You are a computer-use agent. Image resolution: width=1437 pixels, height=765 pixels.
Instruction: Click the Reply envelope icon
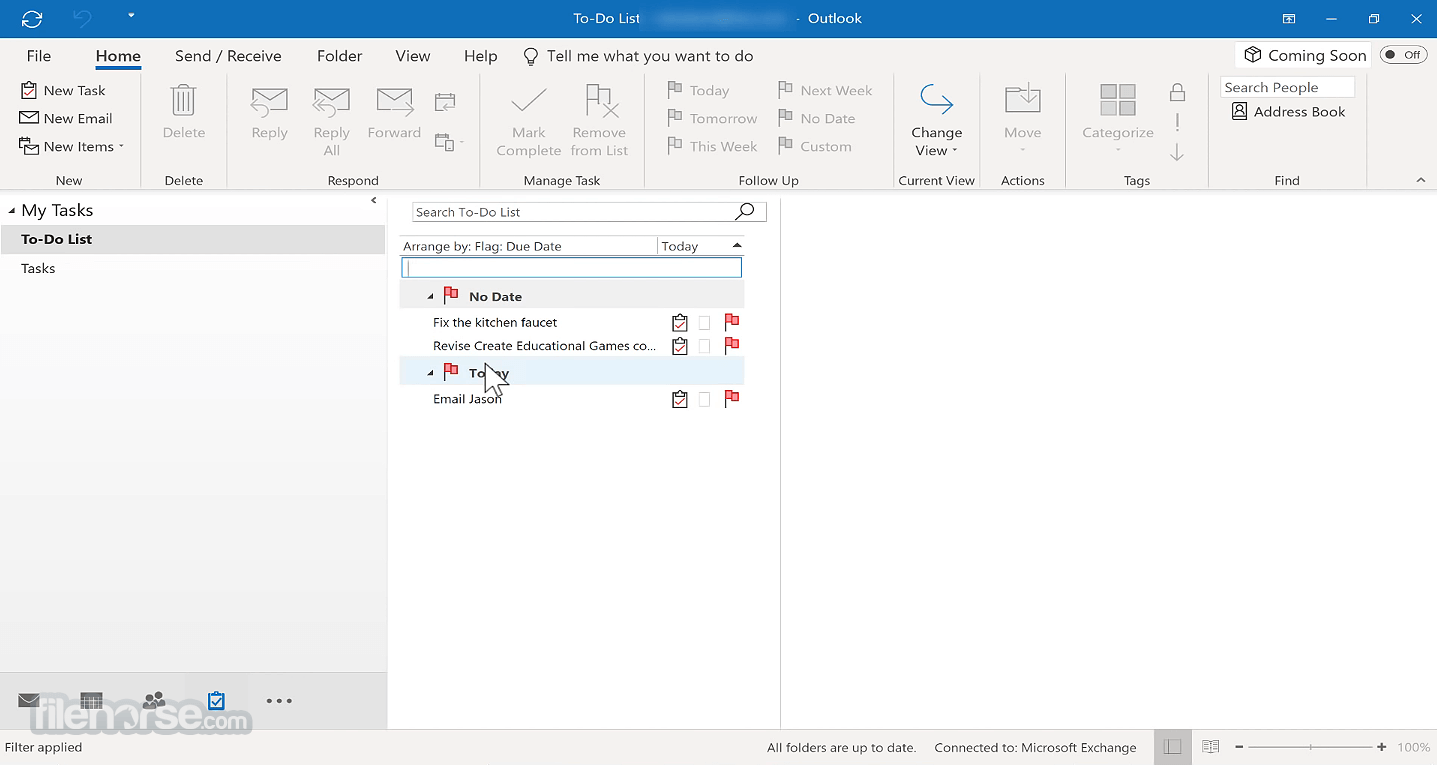pyautogui.click(x=269, y=101)
